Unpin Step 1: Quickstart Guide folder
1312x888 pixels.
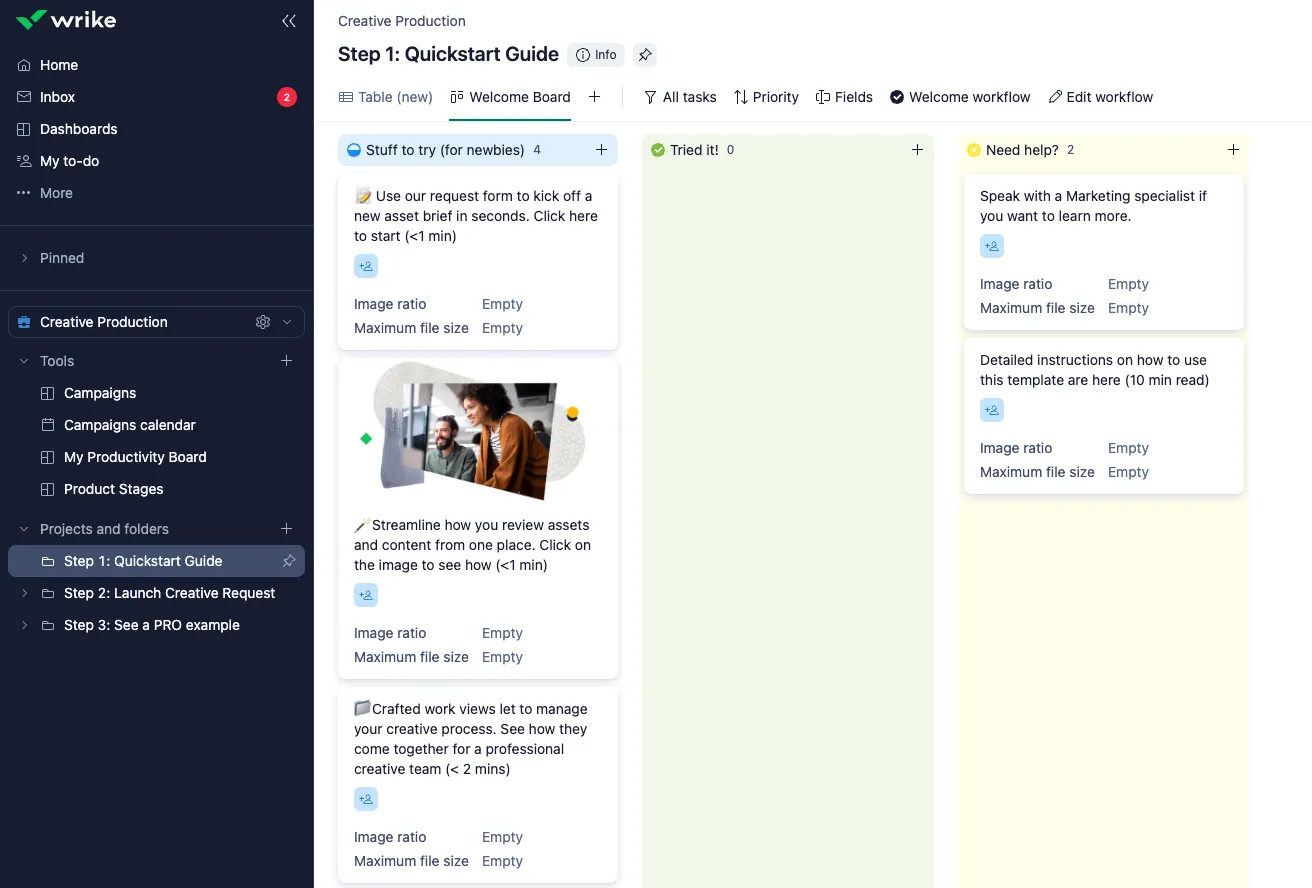289,561
